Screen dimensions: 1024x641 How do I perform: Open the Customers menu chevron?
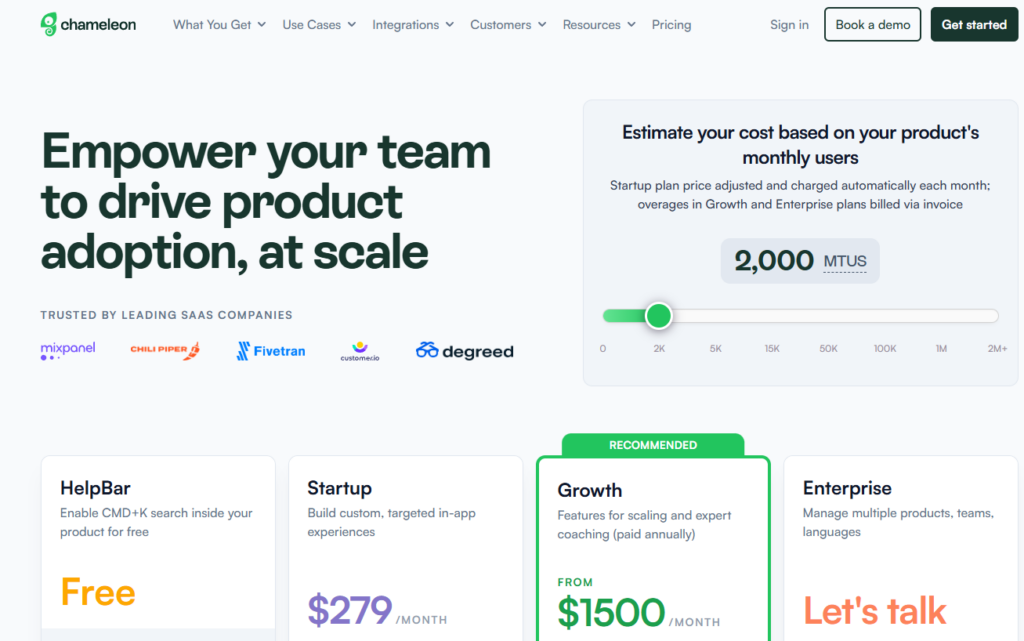coord(542,25)
